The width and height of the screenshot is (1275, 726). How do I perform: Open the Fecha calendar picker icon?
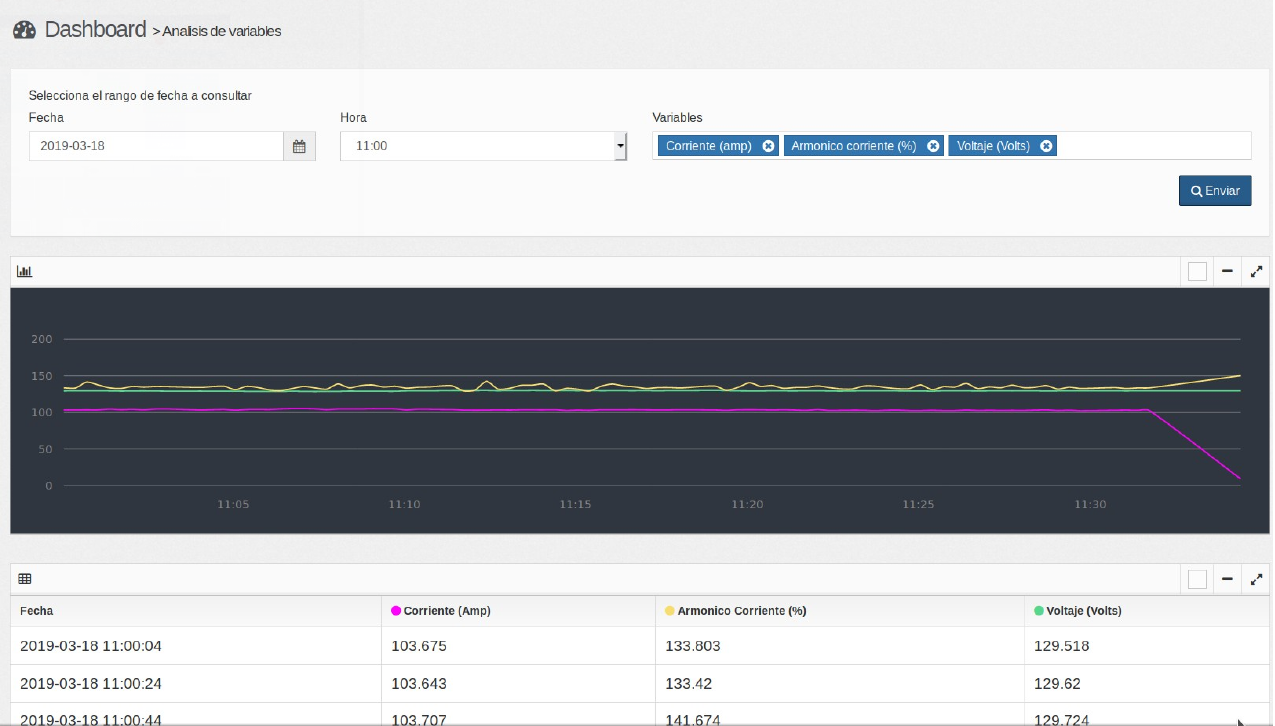pyautogui.click(x=299, y=146)
